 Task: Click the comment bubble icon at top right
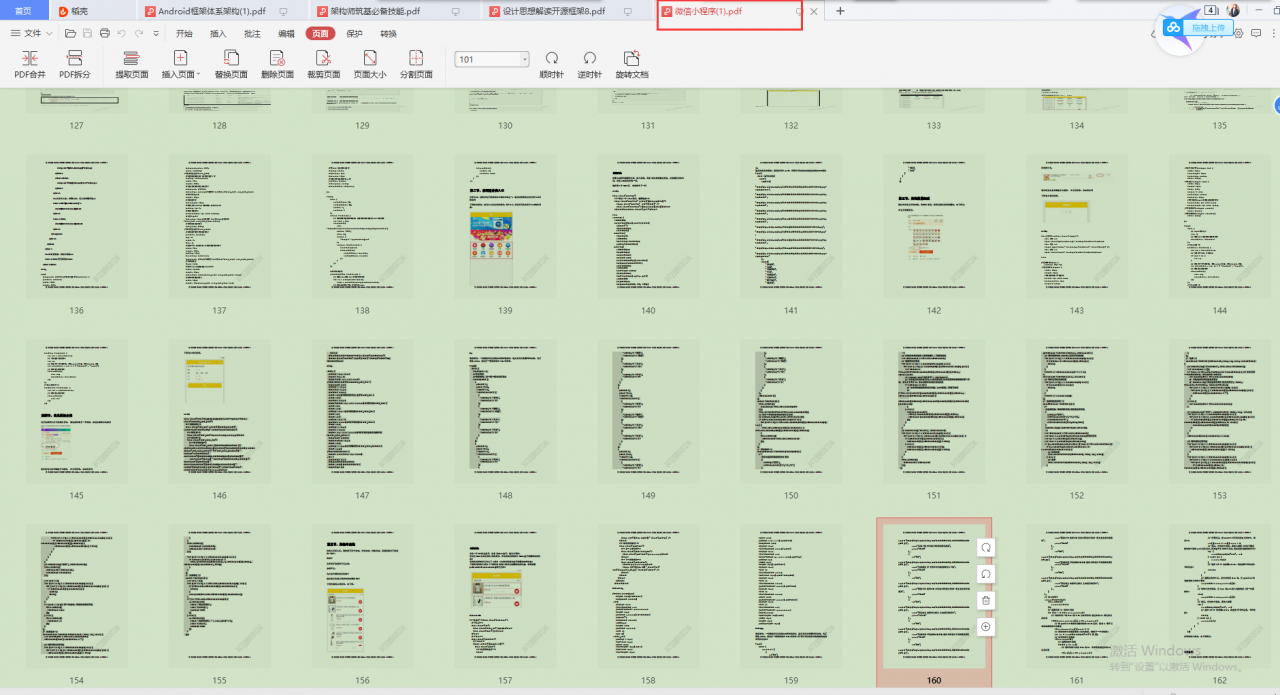[x=1255, y=33]
